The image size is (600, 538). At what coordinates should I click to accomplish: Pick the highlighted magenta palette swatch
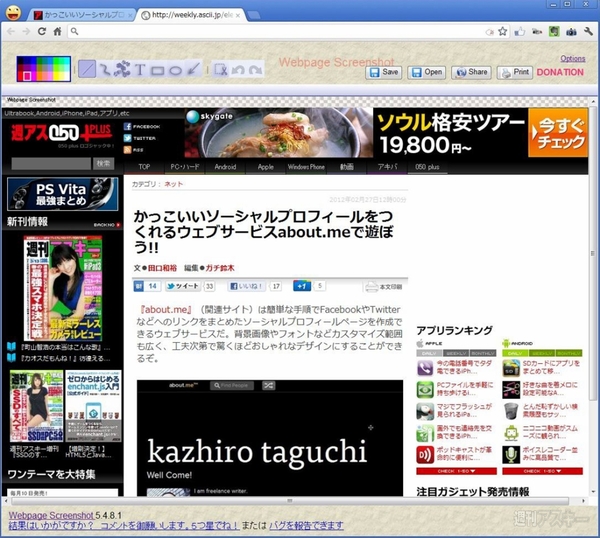[x=27, y=77]
